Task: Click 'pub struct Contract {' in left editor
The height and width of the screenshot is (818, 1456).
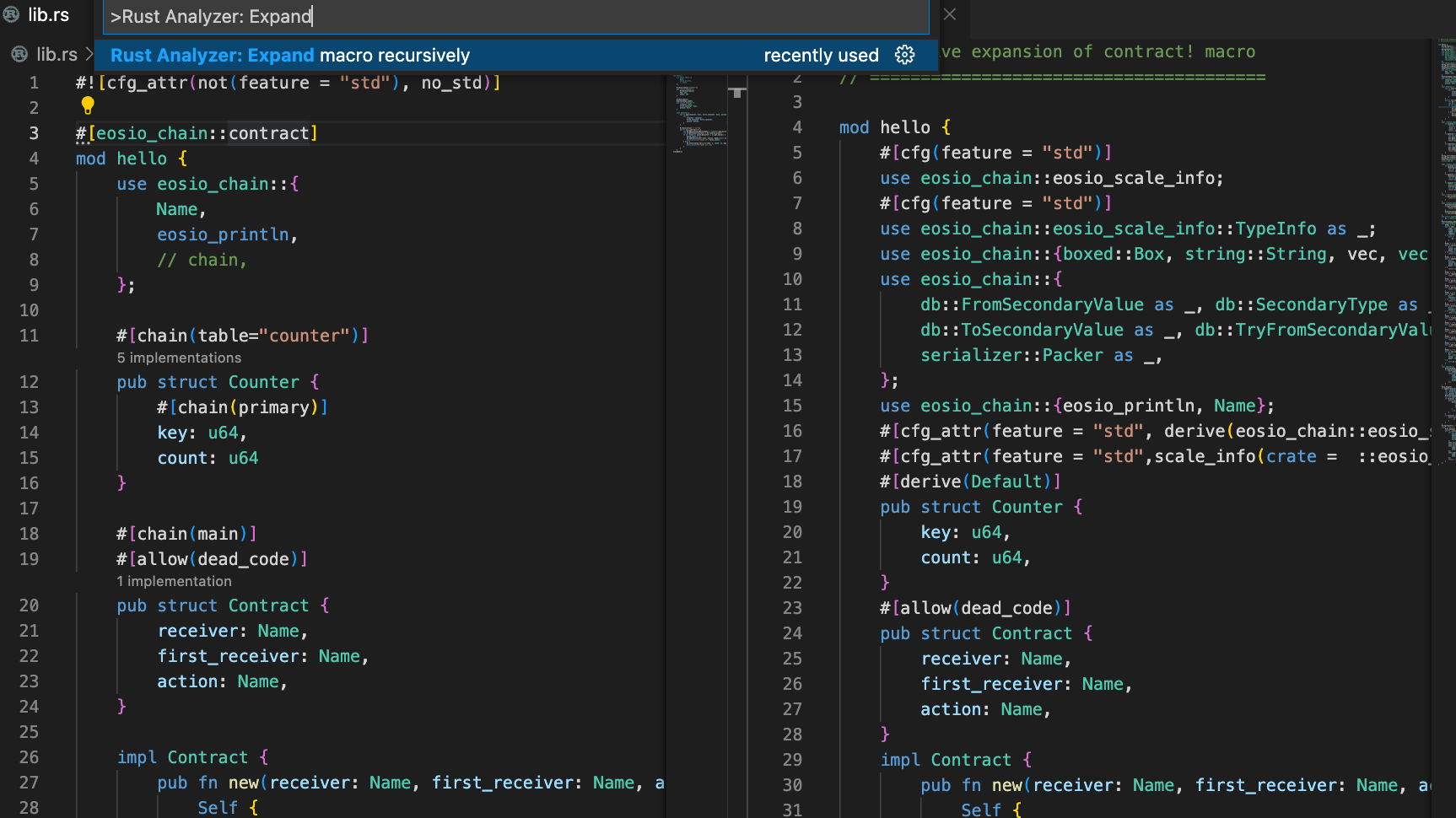Action: pyautogui.click(x=223, y=605)
